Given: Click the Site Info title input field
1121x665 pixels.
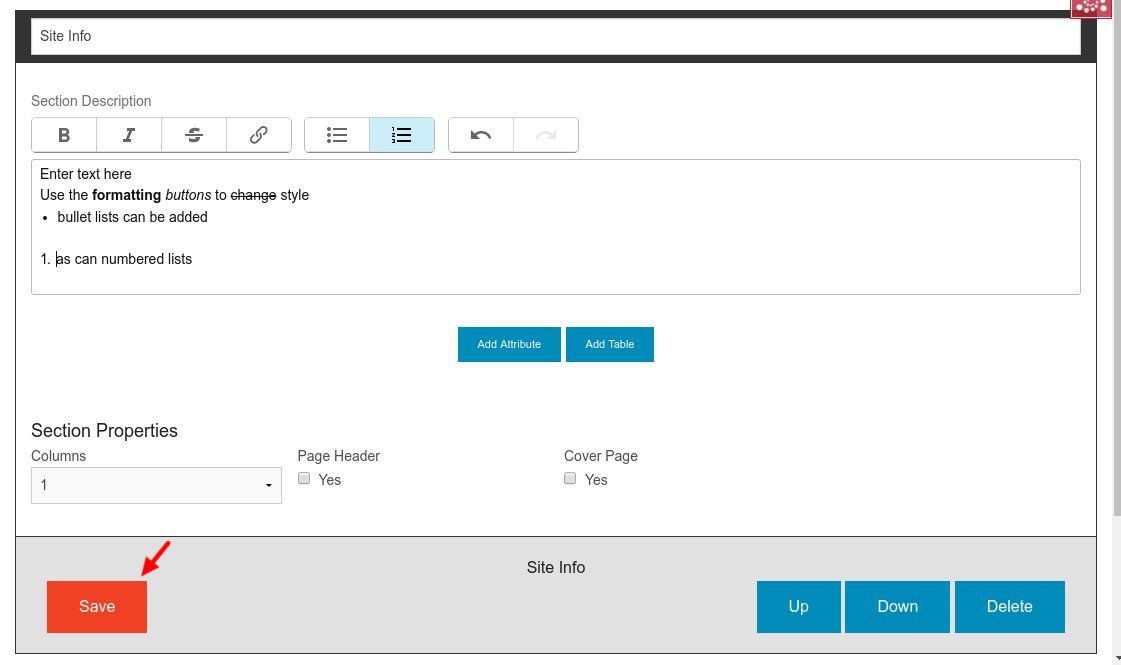Looking at the screenshot, I should [555, 36].
